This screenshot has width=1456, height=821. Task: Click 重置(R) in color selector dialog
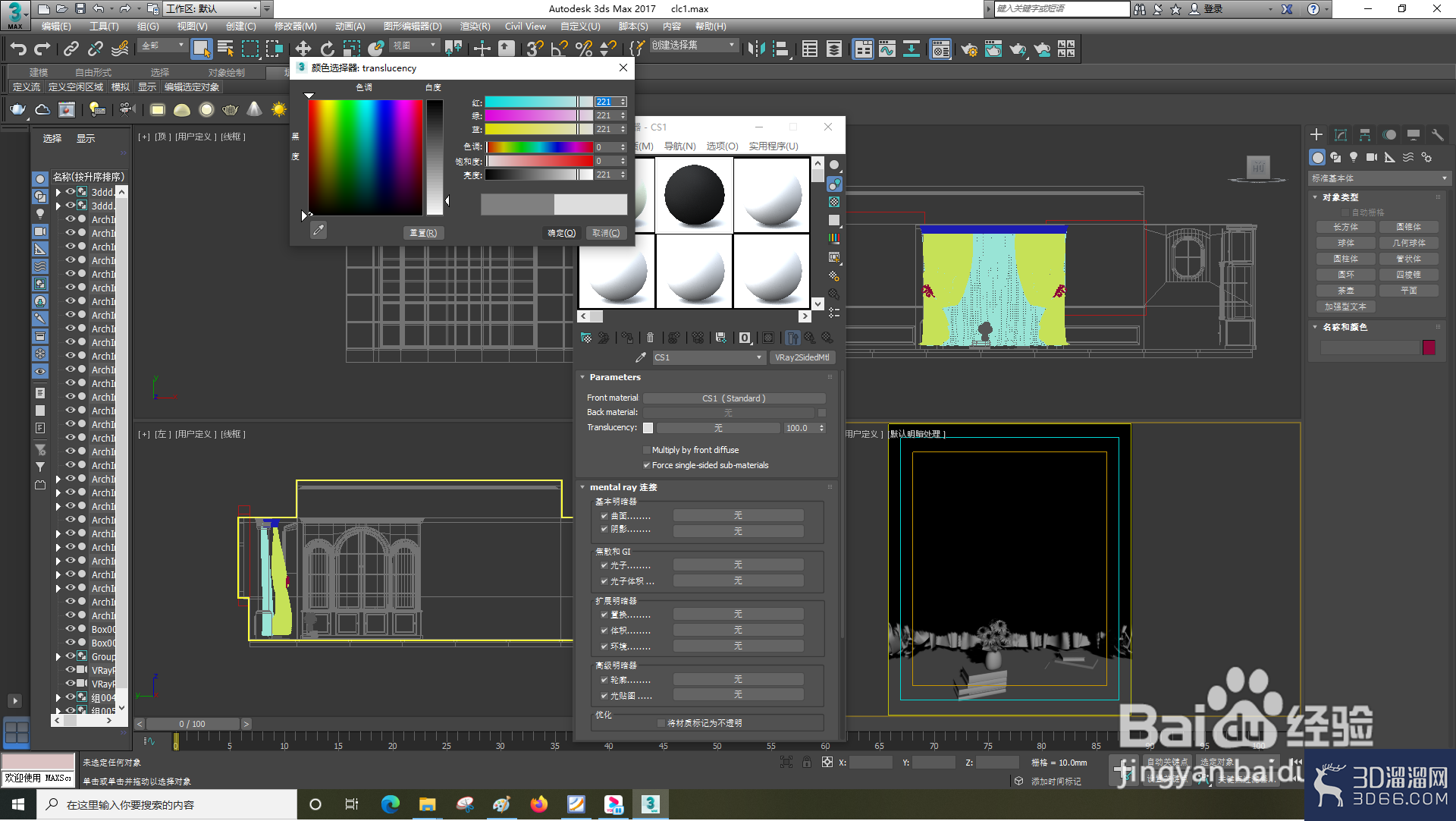pyautogui.click(x=423, y=233)
